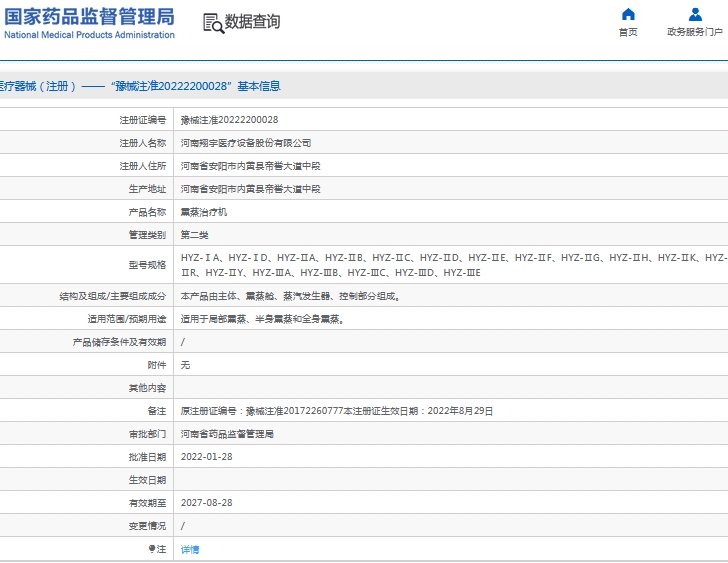Click the data query magnifier icon

[x=213, y=23]
